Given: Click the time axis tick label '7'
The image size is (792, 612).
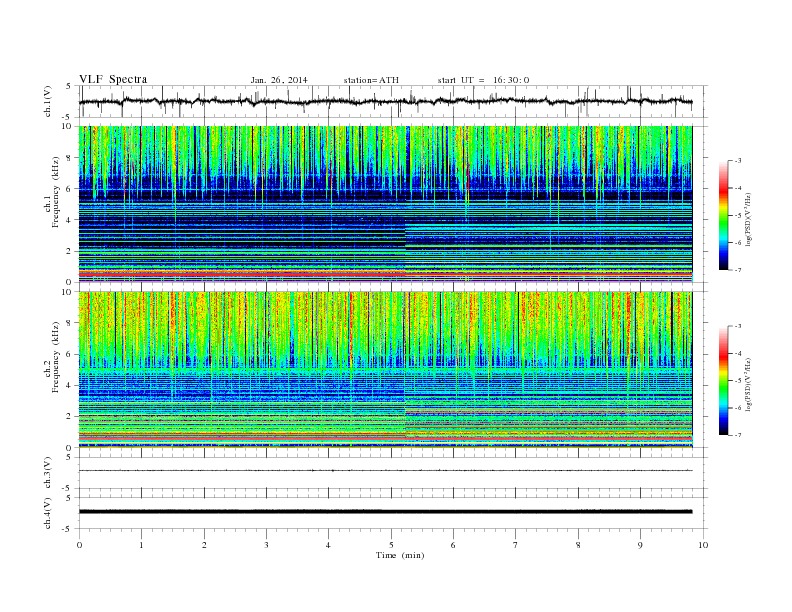Looking at the screenshot, I should [x=516, y=545].
